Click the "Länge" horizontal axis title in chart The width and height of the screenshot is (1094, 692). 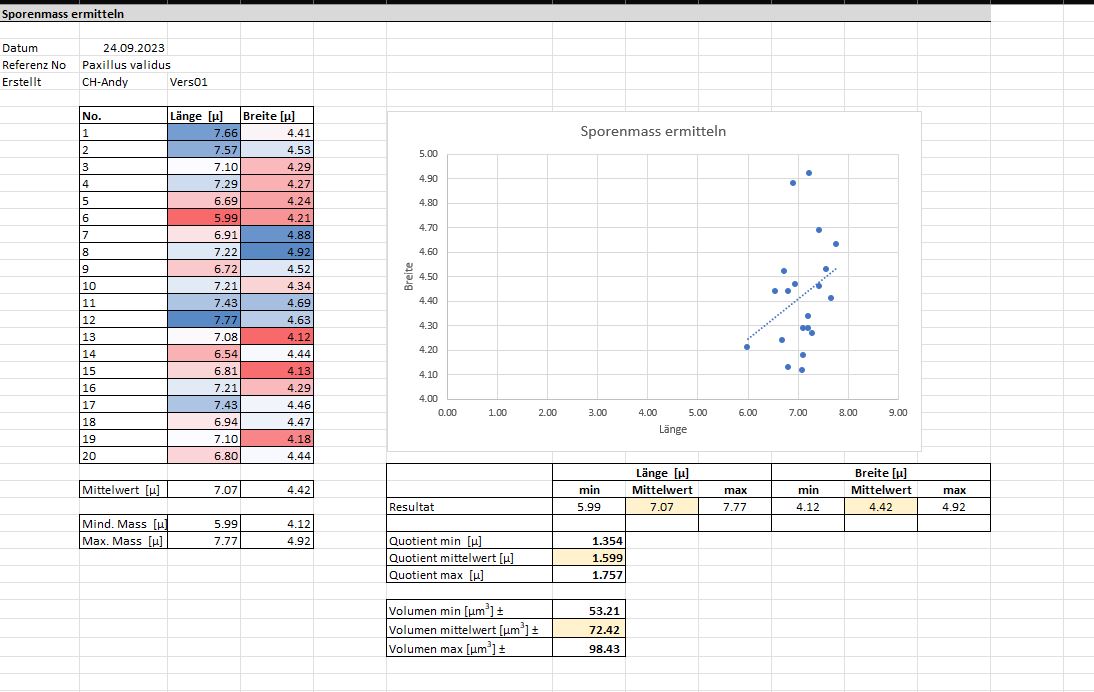[x=672, y=429]
